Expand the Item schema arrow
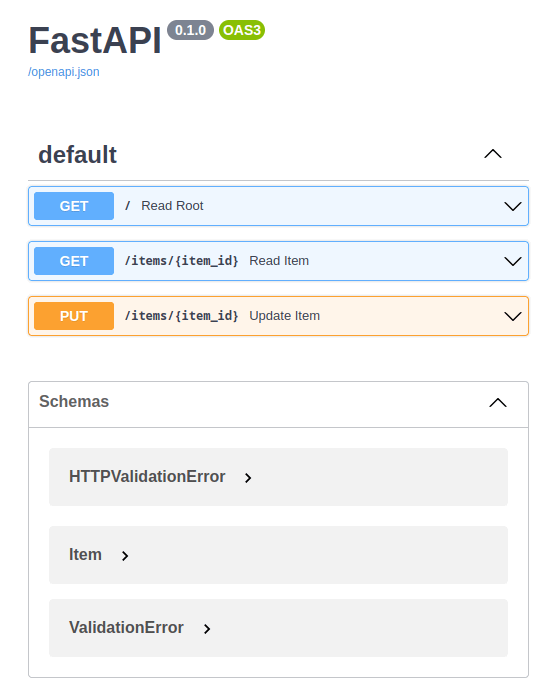This screenshot has height=682, width=552. [125, 556]
